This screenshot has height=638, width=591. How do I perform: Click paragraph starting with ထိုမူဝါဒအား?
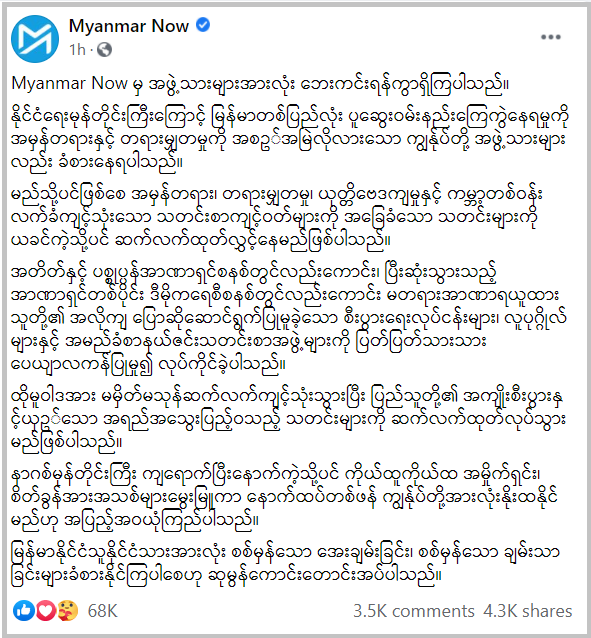tap(288, 419)
